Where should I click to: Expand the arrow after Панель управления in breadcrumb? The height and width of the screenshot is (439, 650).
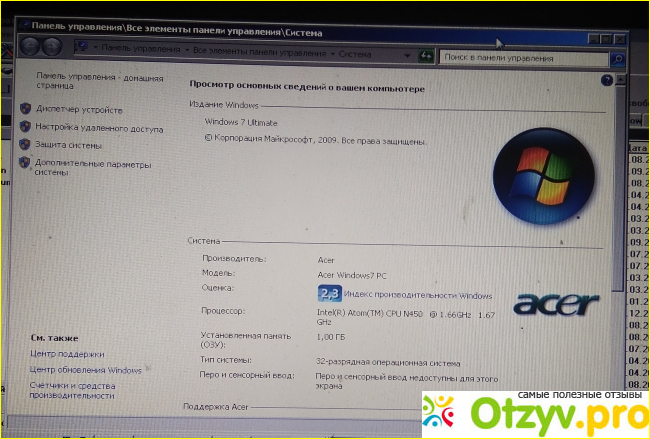pos(187,48)
